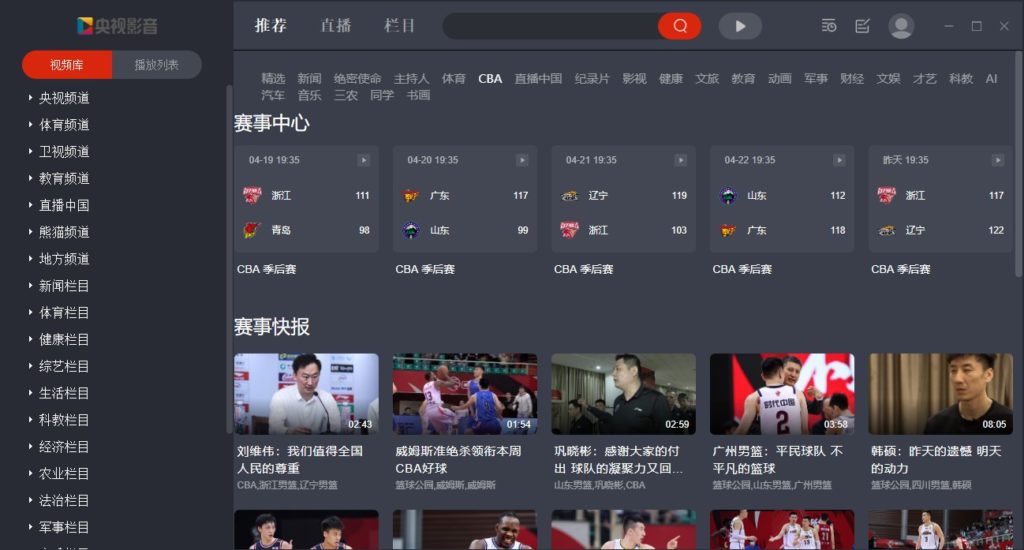Click the search input field
The height and width of the screenshot is (550, 1024).
[551, 26]
